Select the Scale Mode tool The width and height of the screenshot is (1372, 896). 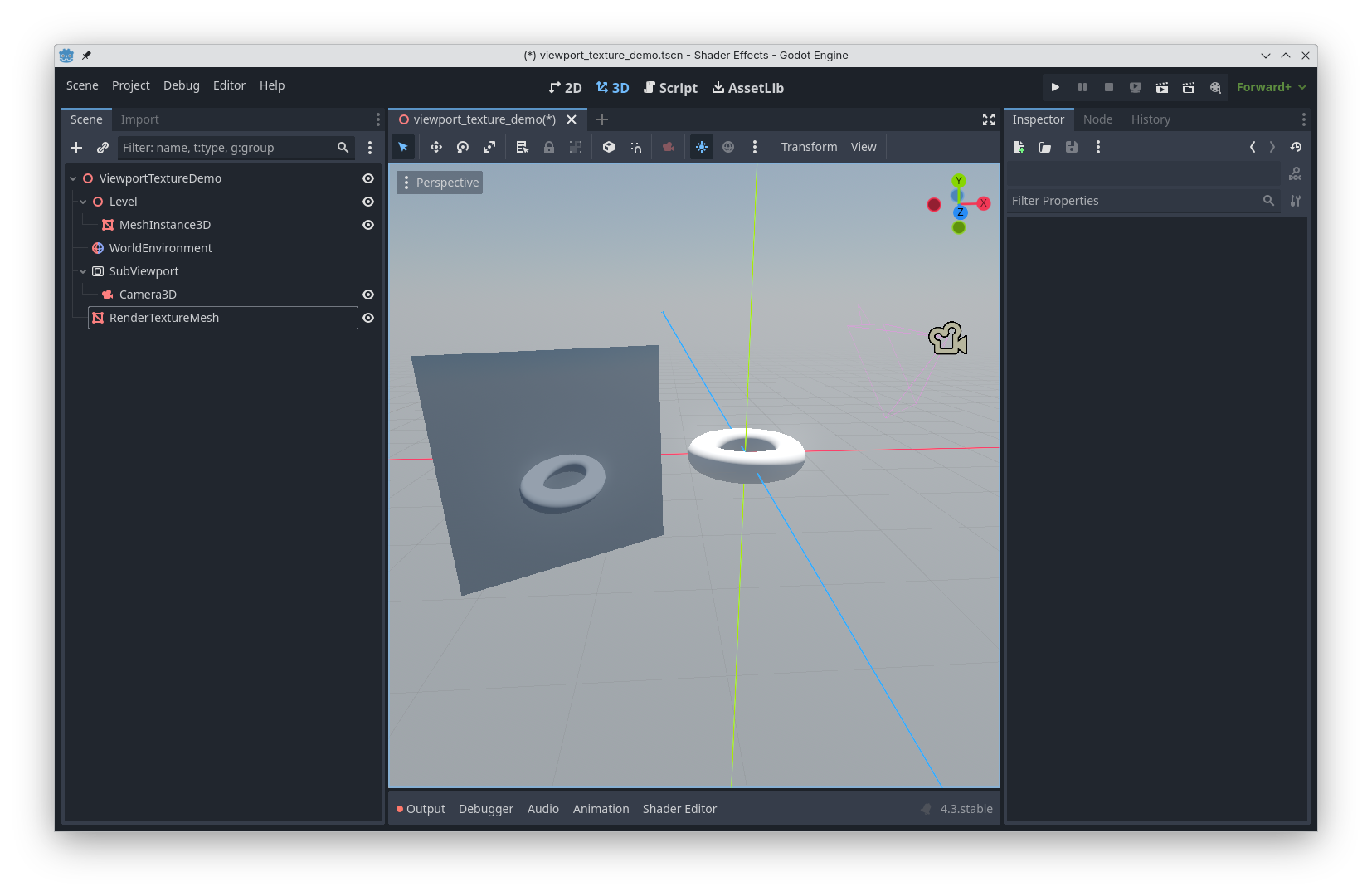coord(489,147)
